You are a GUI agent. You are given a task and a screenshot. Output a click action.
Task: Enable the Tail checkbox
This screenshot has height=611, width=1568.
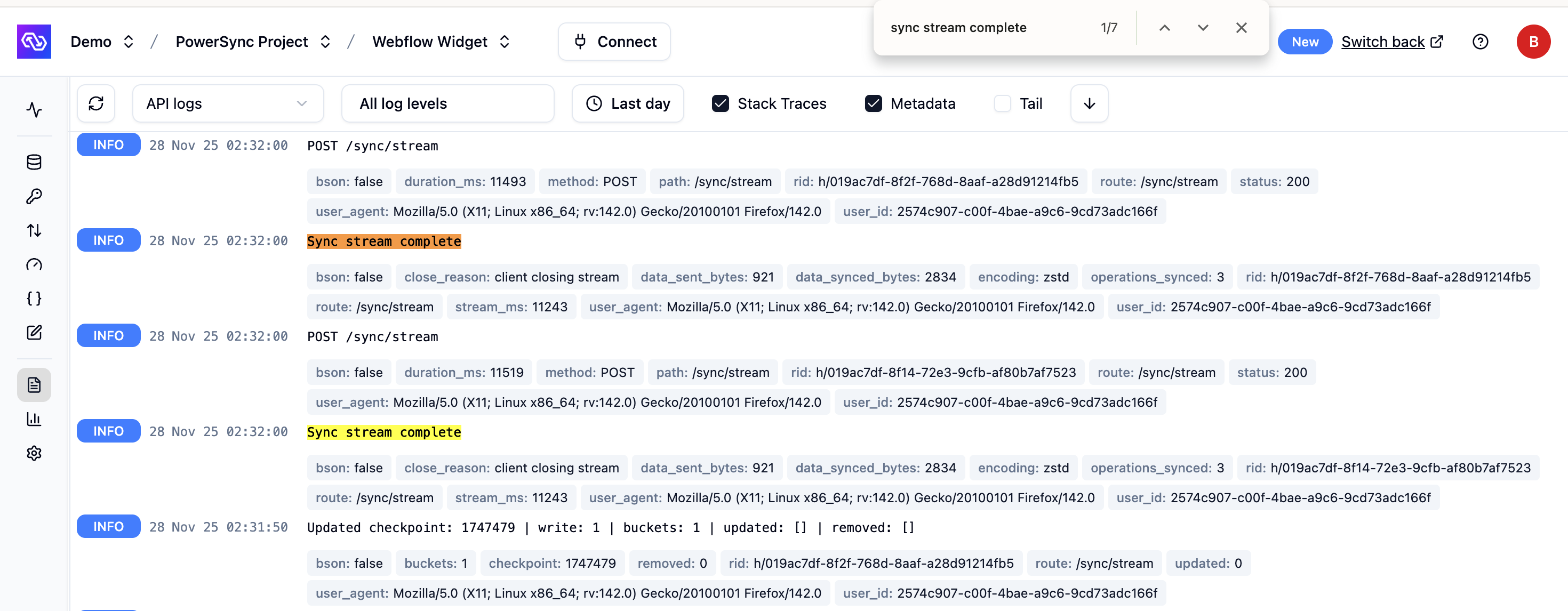(1002, 103)
